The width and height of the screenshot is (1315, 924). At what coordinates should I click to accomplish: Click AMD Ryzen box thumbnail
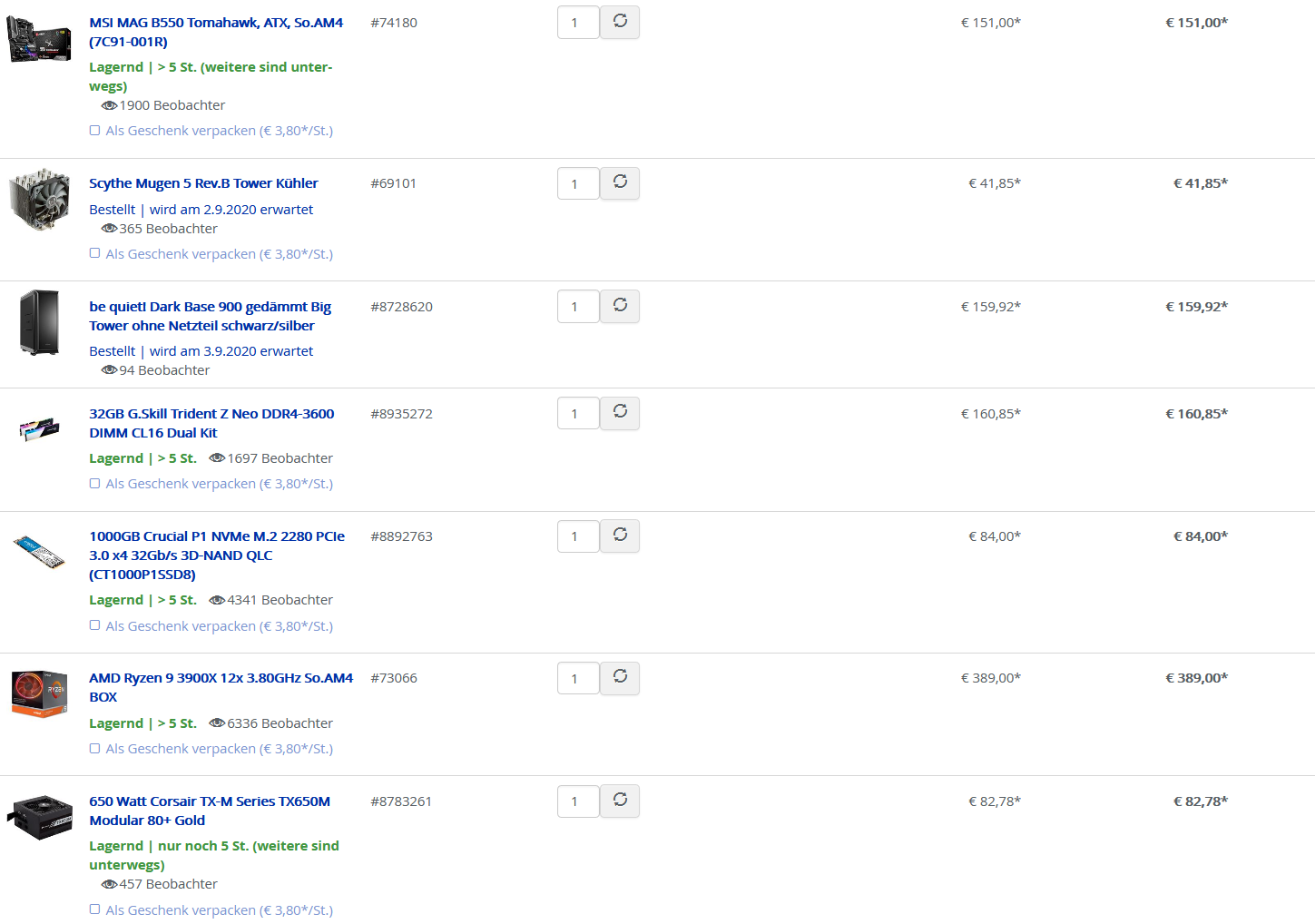click(39, 693)
